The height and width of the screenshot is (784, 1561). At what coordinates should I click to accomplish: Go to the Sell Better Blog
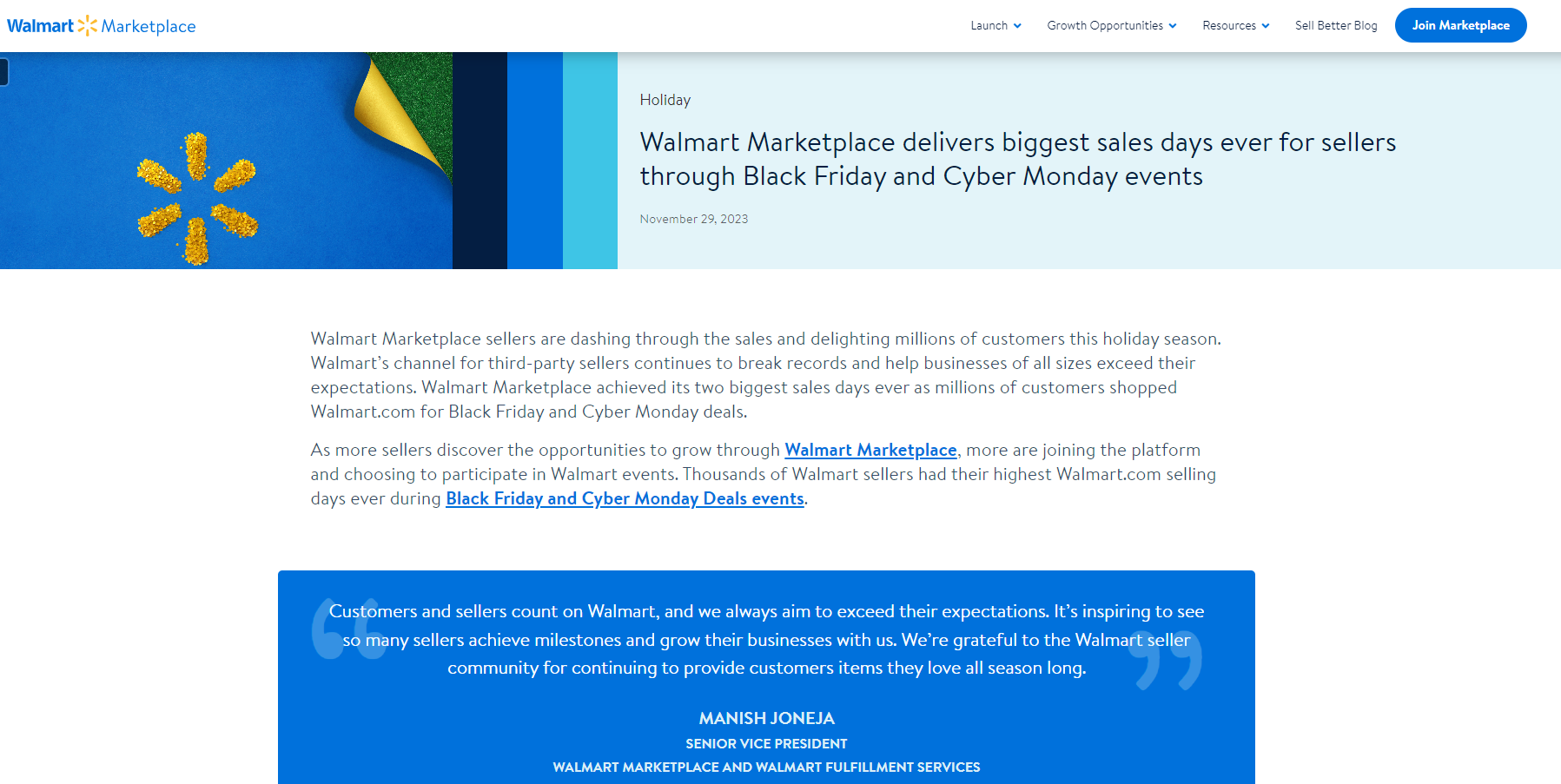click(x=1335, y=26)
